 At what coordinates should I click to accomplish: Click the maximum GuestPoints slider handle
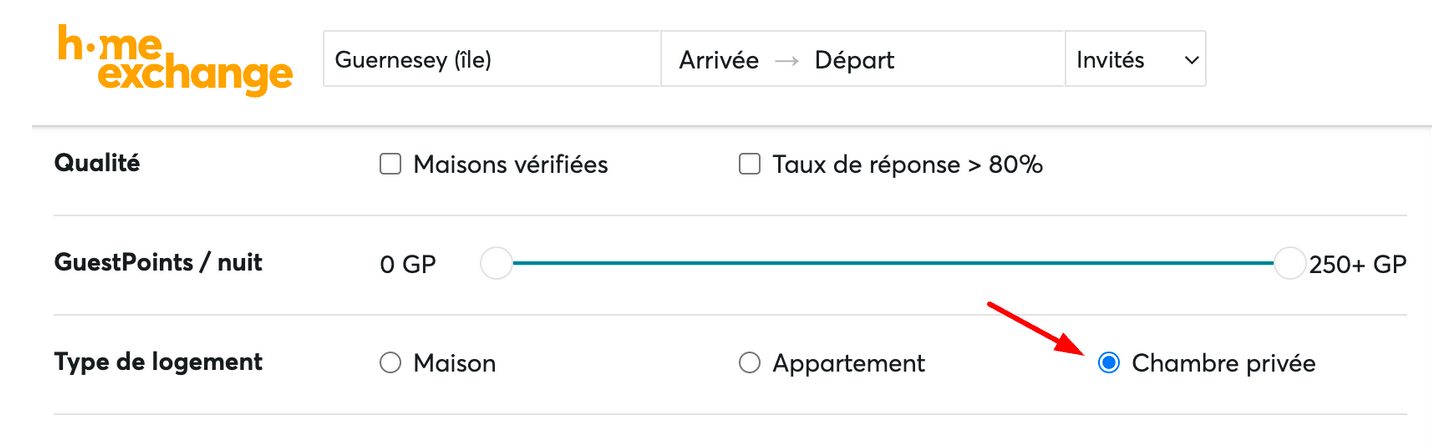pos(1290,264)
